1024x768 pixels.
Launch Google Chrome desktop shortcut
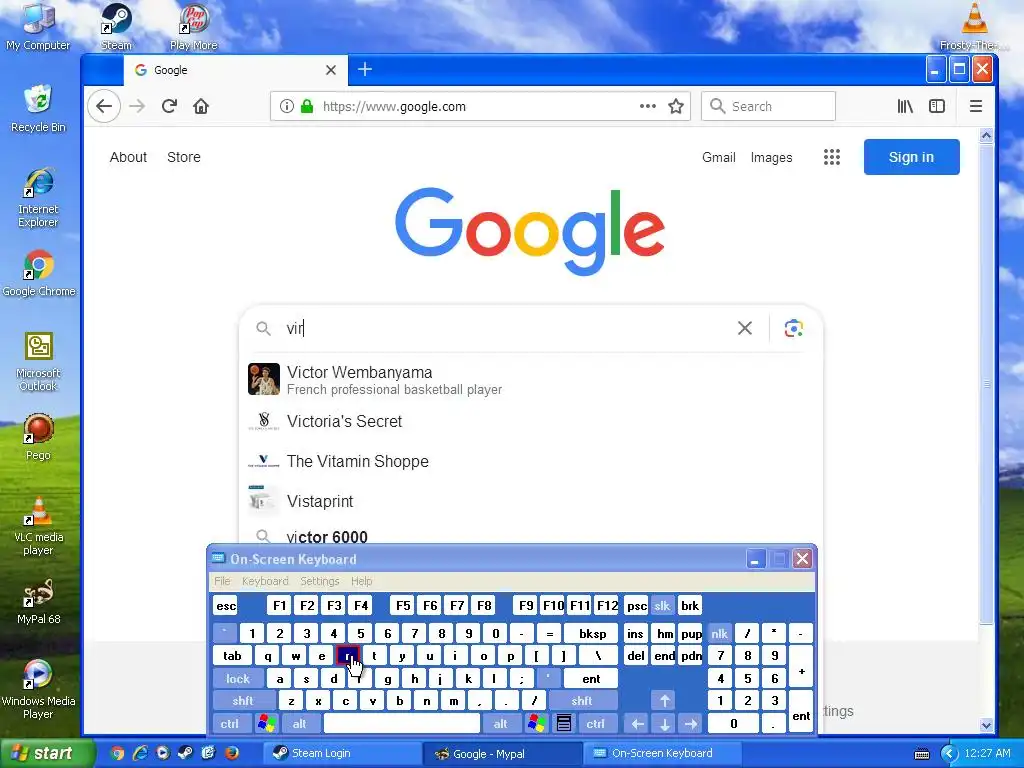38,273
